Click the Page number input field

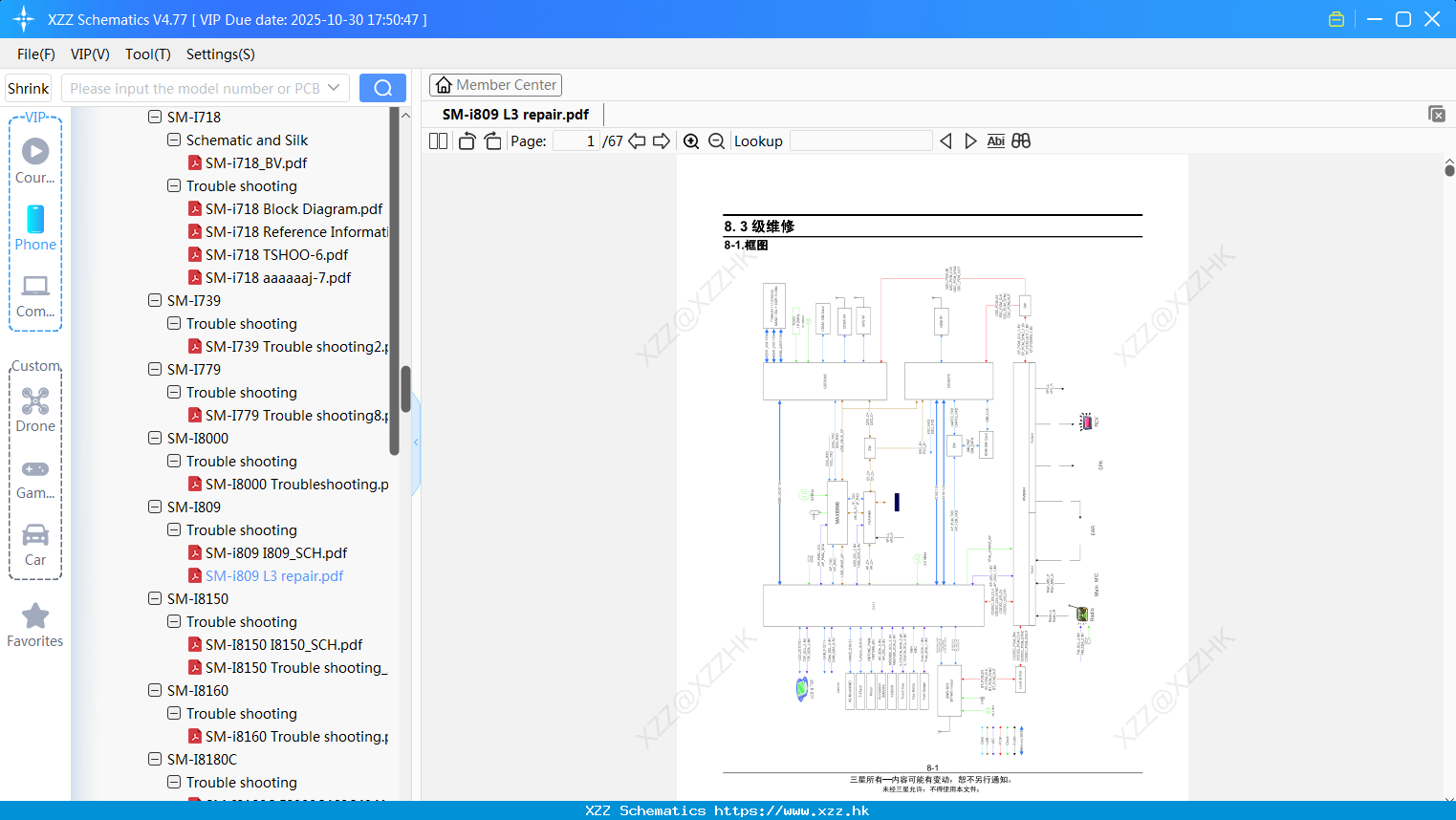pyautogui.click(x=576, y=140)
